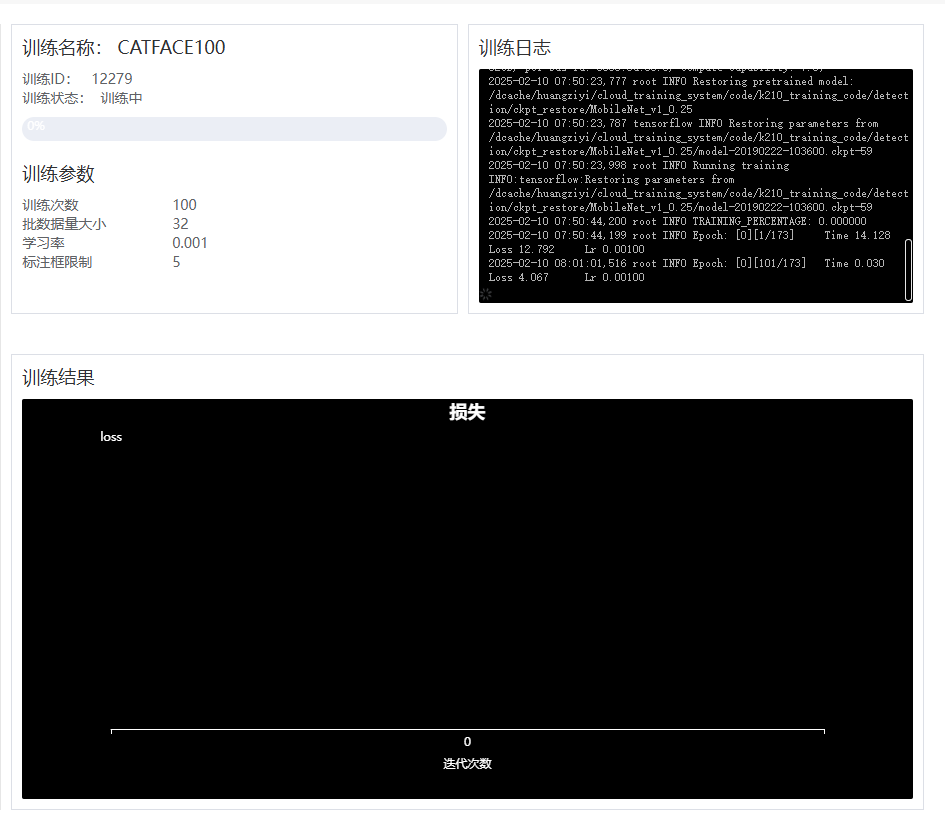
Task: Click the 迭代次数 x-axis label
Action: [x=467, y=764]
